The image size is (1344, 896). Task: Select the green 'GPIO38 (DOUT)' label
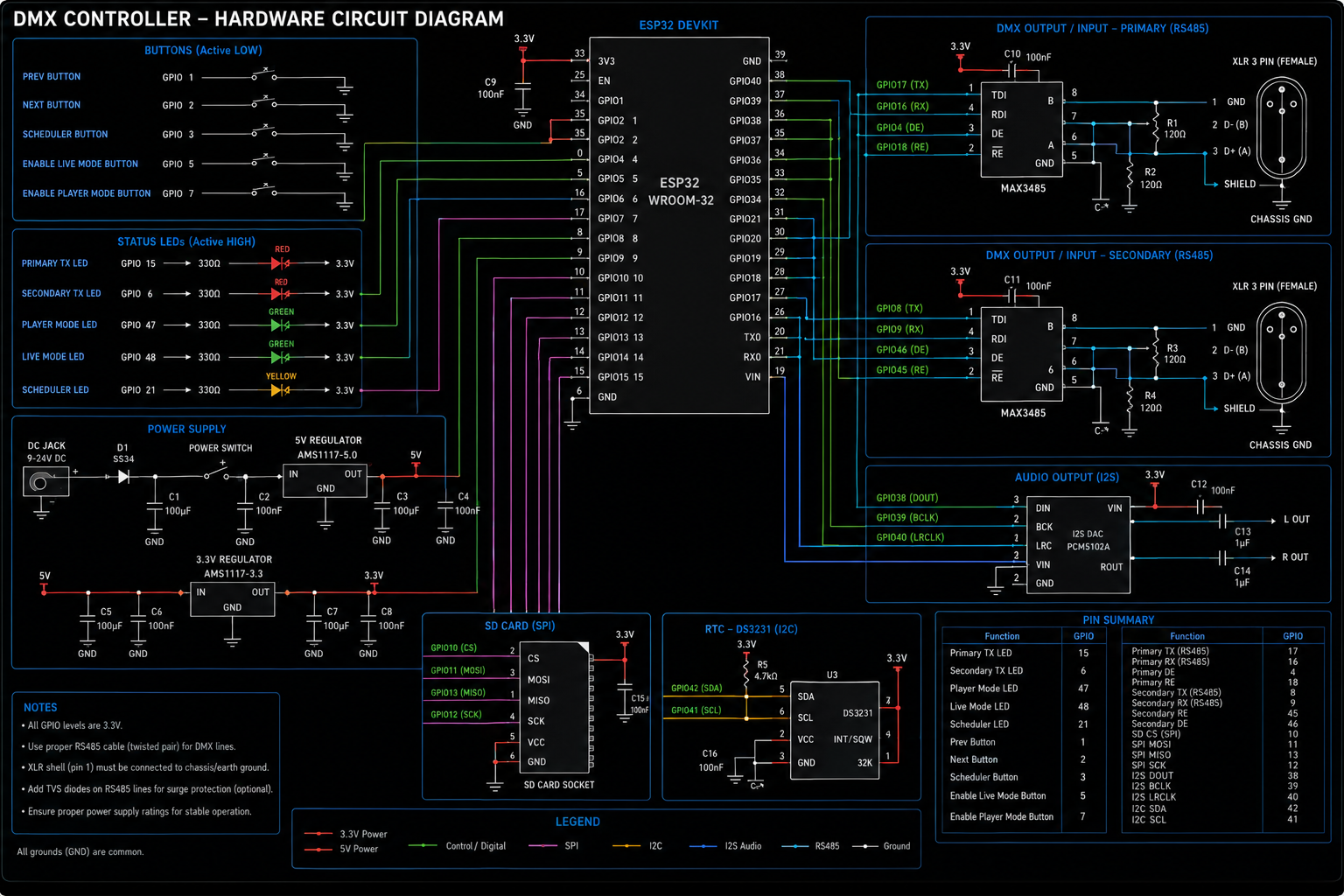907,498
